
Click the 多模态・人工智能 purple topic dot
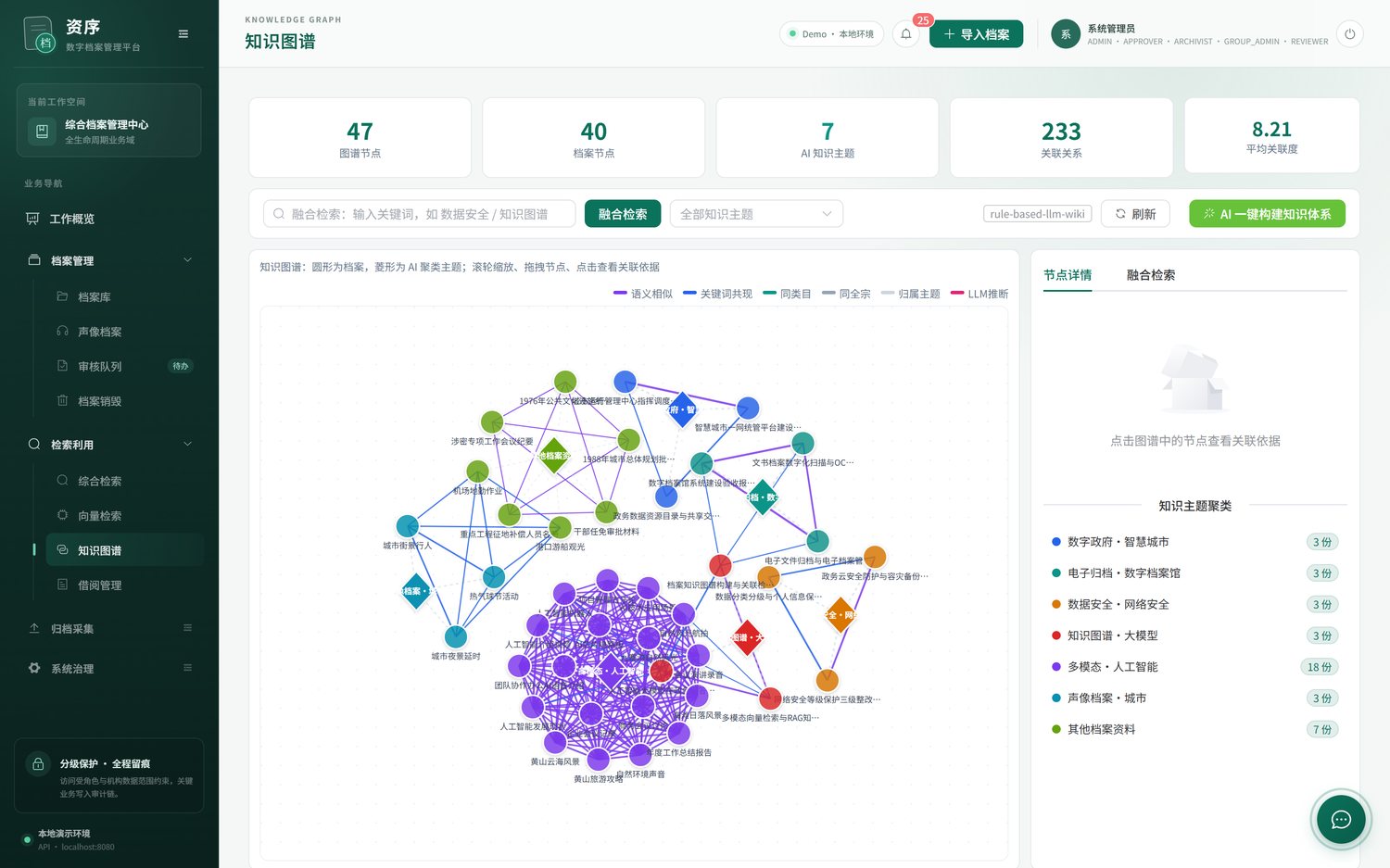tap(1056, 666)
